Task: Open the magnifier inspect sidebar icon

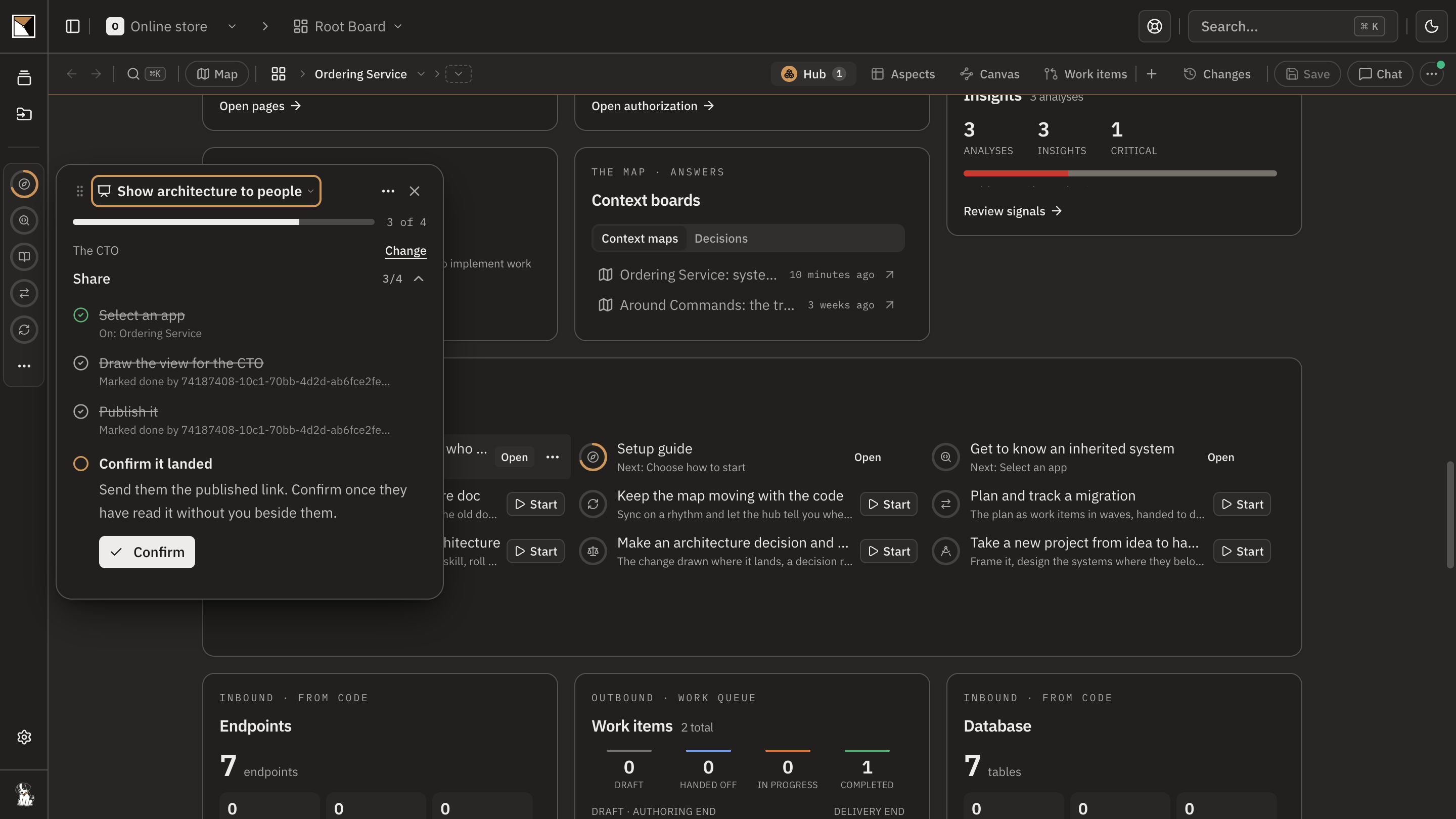Action: tap(24, 220)
